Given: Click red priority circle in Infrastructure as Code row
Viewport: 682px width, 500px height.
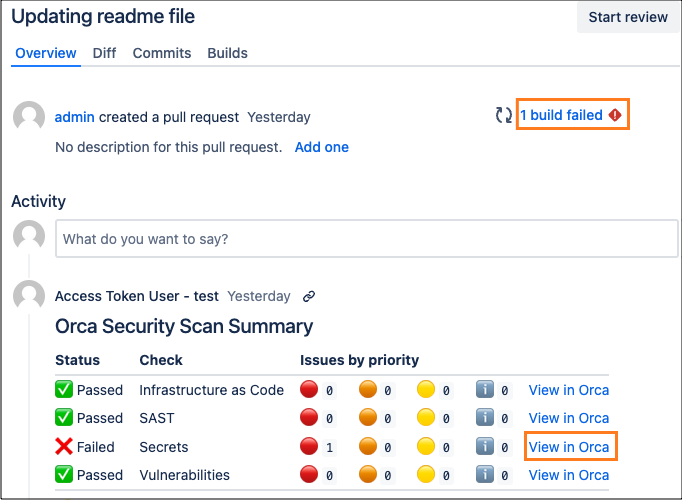Looking at the screenshot, I should (309, 389).
